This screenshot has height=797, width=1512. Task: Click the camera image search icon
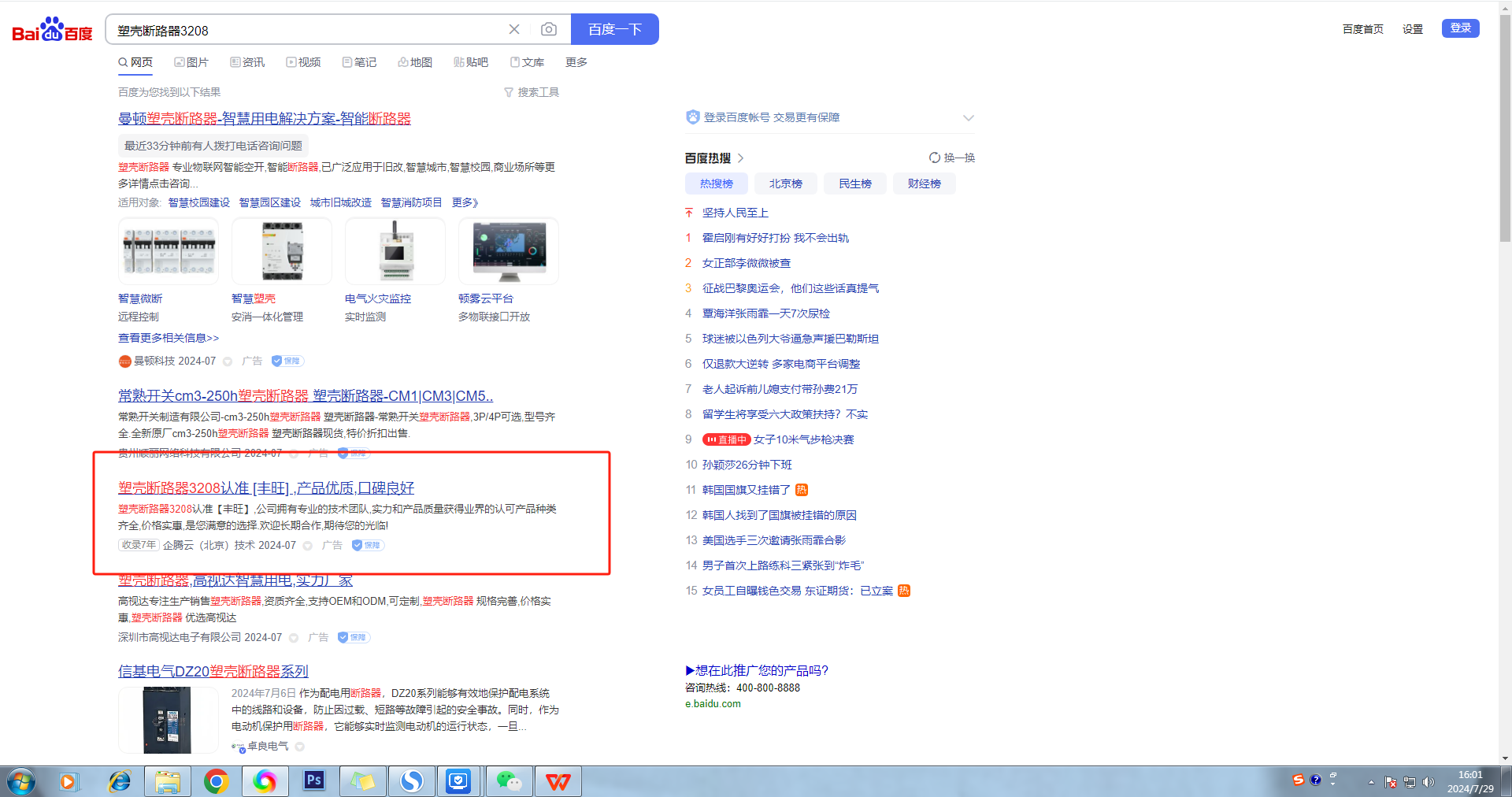[x=549, y=30]
